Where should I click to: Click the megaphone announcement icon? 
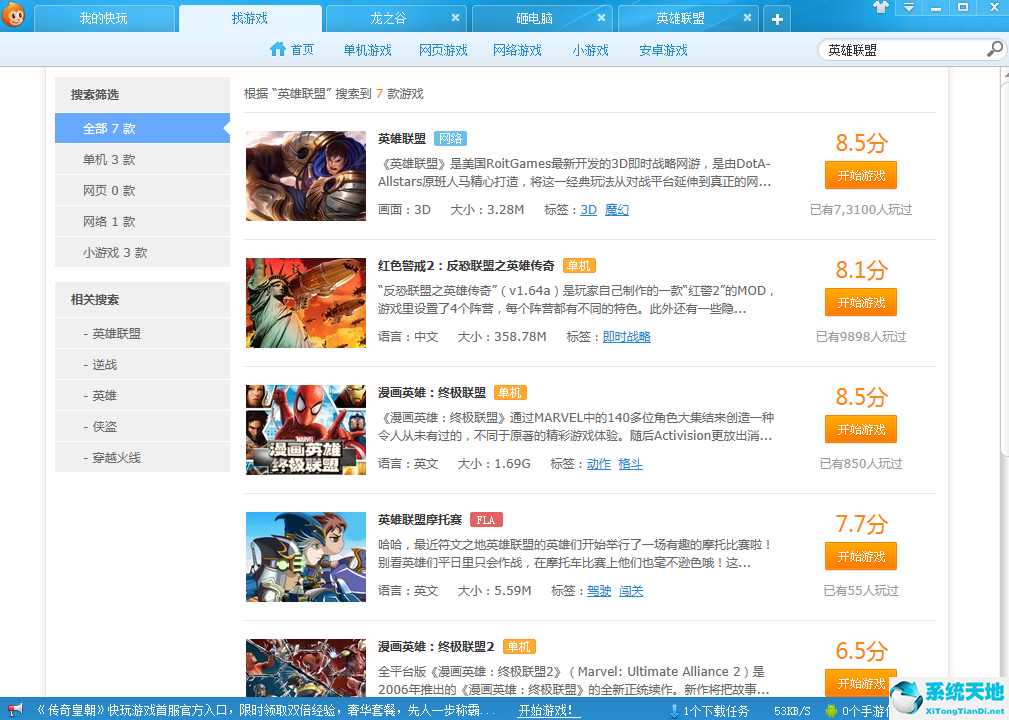15,710
